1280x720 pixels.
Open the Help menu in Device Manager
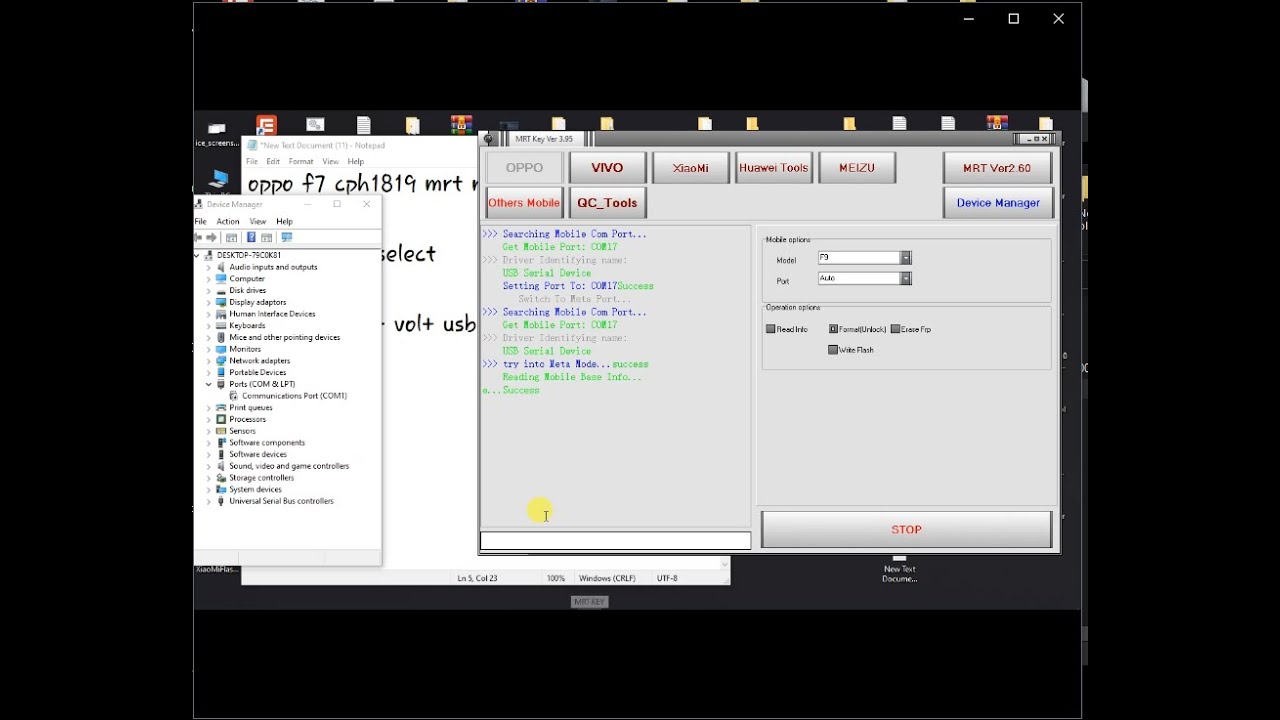(284, 221)
